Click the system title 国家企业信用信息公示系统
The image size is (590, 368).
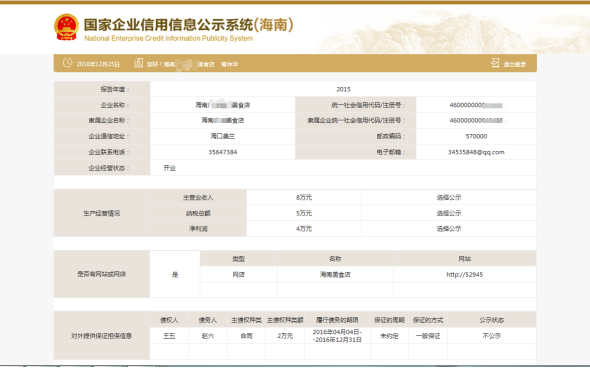[x=168, y=25]
